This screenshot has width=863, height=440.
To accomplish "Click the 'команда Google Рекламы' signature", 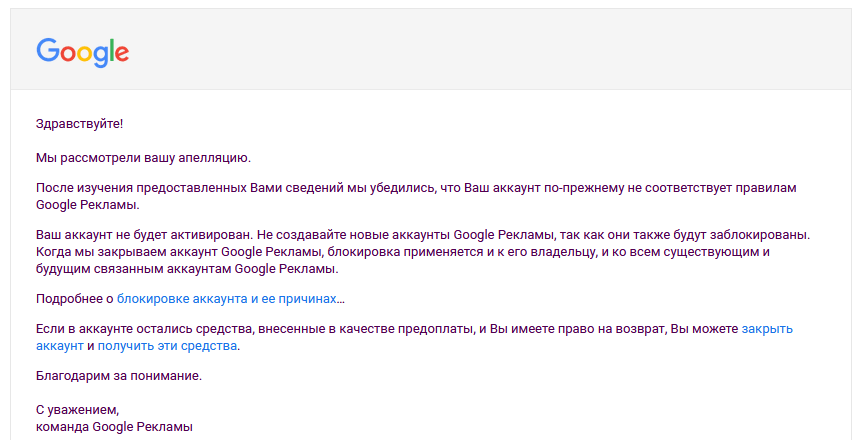I will 114,427.
